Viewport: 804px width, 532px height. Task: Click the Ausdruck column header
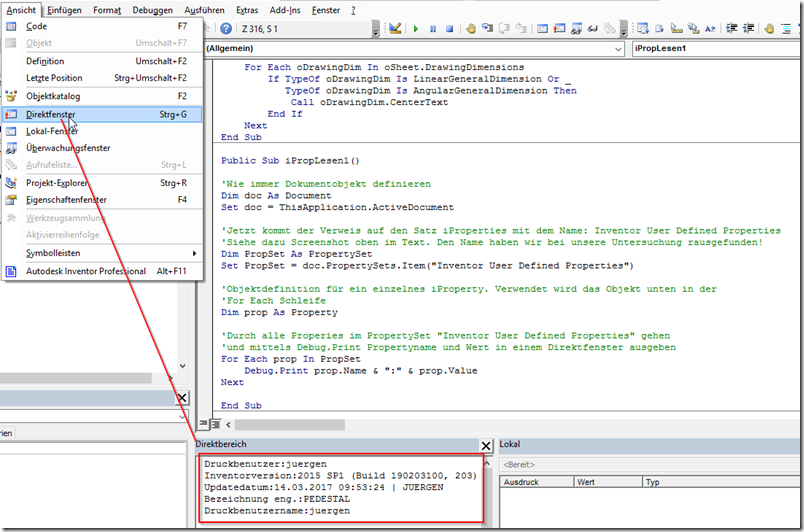point(536,482)
